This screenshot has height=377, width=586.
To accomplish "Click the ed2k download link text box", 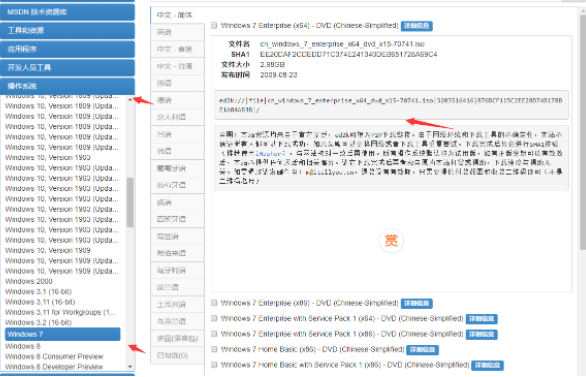I will click(391, 105).
